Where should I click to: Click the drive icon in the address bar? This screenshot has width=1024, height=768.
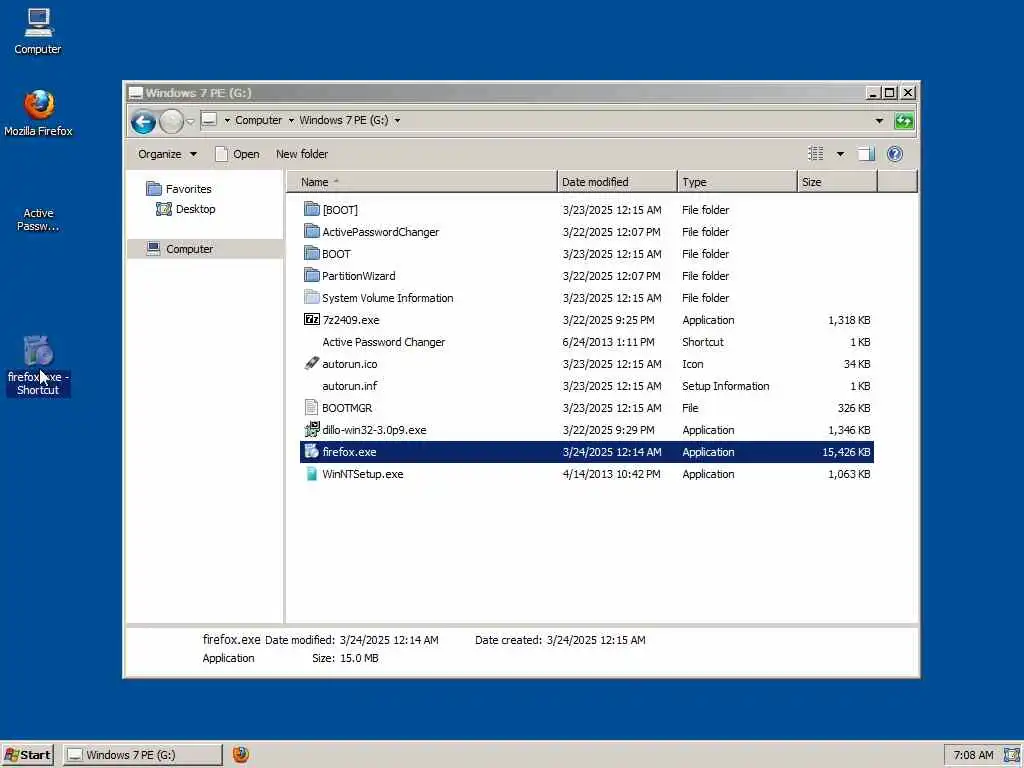209,120
